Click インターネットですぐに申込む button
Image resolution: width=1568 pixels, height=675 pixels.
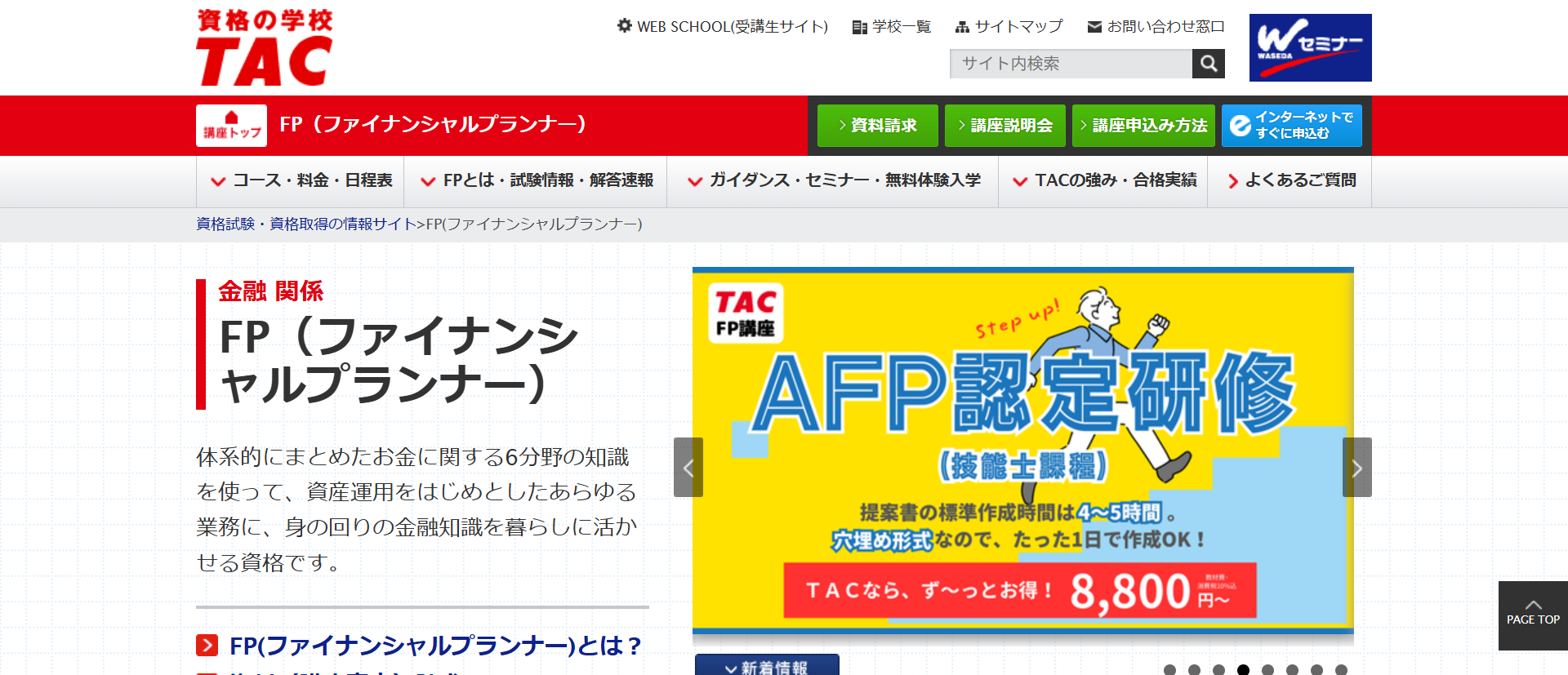pos(1291,126)
